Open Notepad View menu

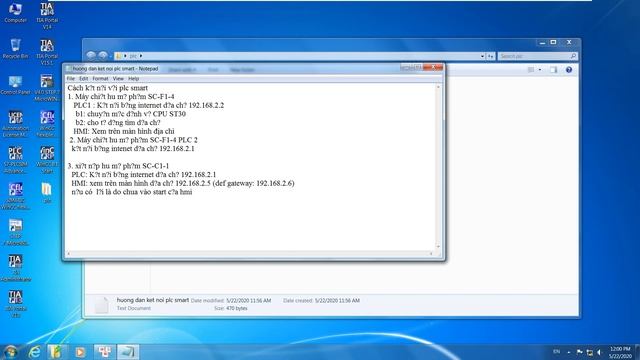[118, 78]
